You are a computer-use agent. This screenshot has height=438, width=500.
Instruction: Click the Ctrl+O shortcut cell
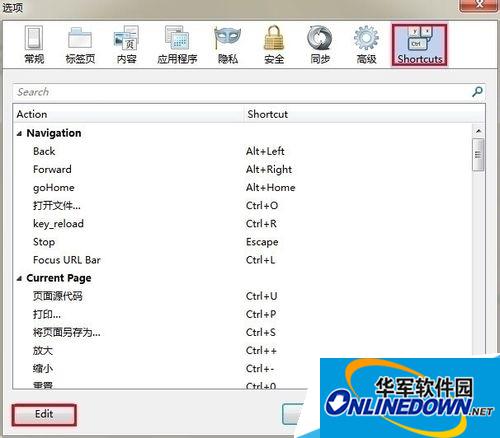(x=262, y=206)
